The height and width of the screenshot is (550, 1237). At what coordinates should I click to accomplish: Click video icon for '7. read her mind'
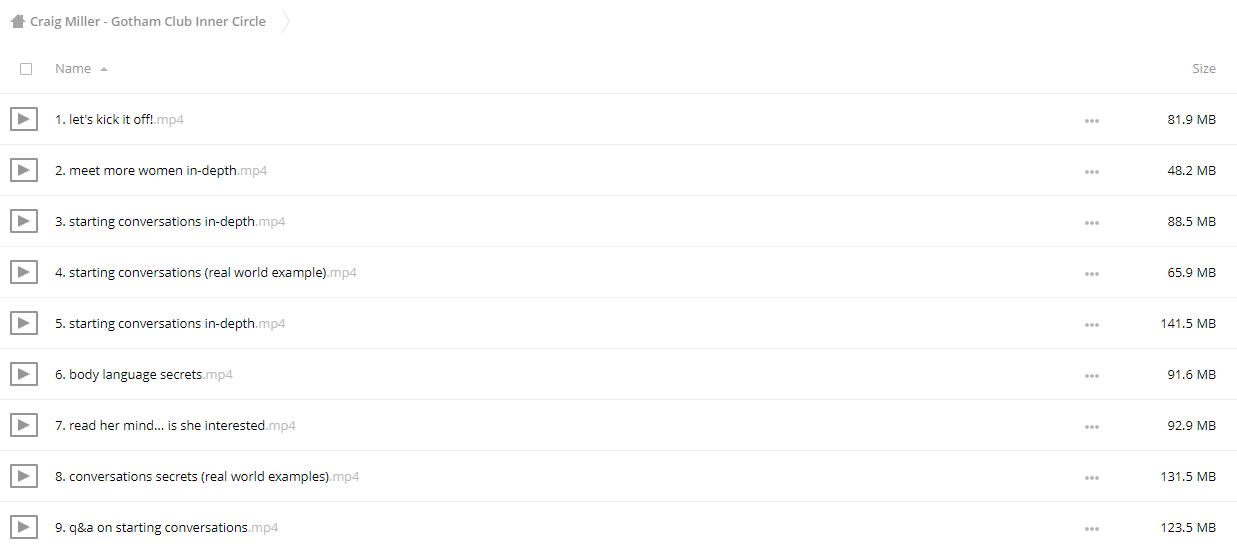pos(24,425)
